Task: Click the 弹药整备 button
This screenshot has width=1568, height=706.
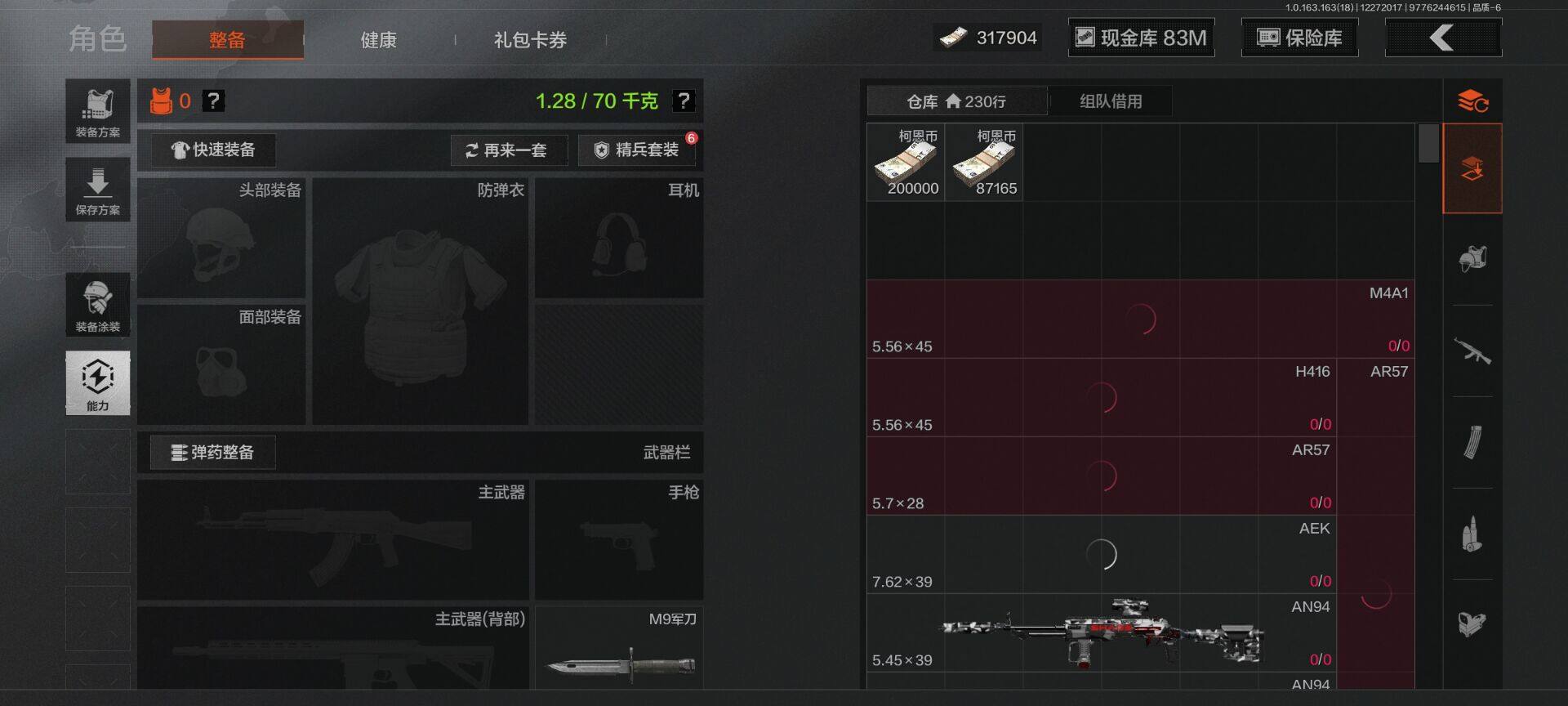Action: pyautogui.click(x=212, y=453)
